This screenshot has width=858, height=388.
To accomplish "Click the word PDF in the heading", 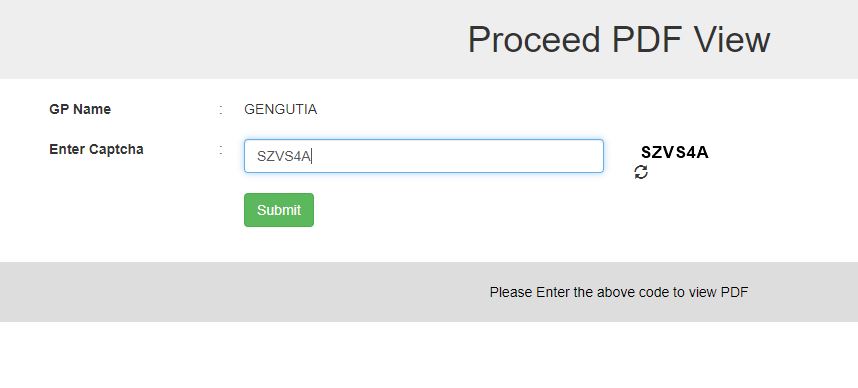I will [647, 39].
